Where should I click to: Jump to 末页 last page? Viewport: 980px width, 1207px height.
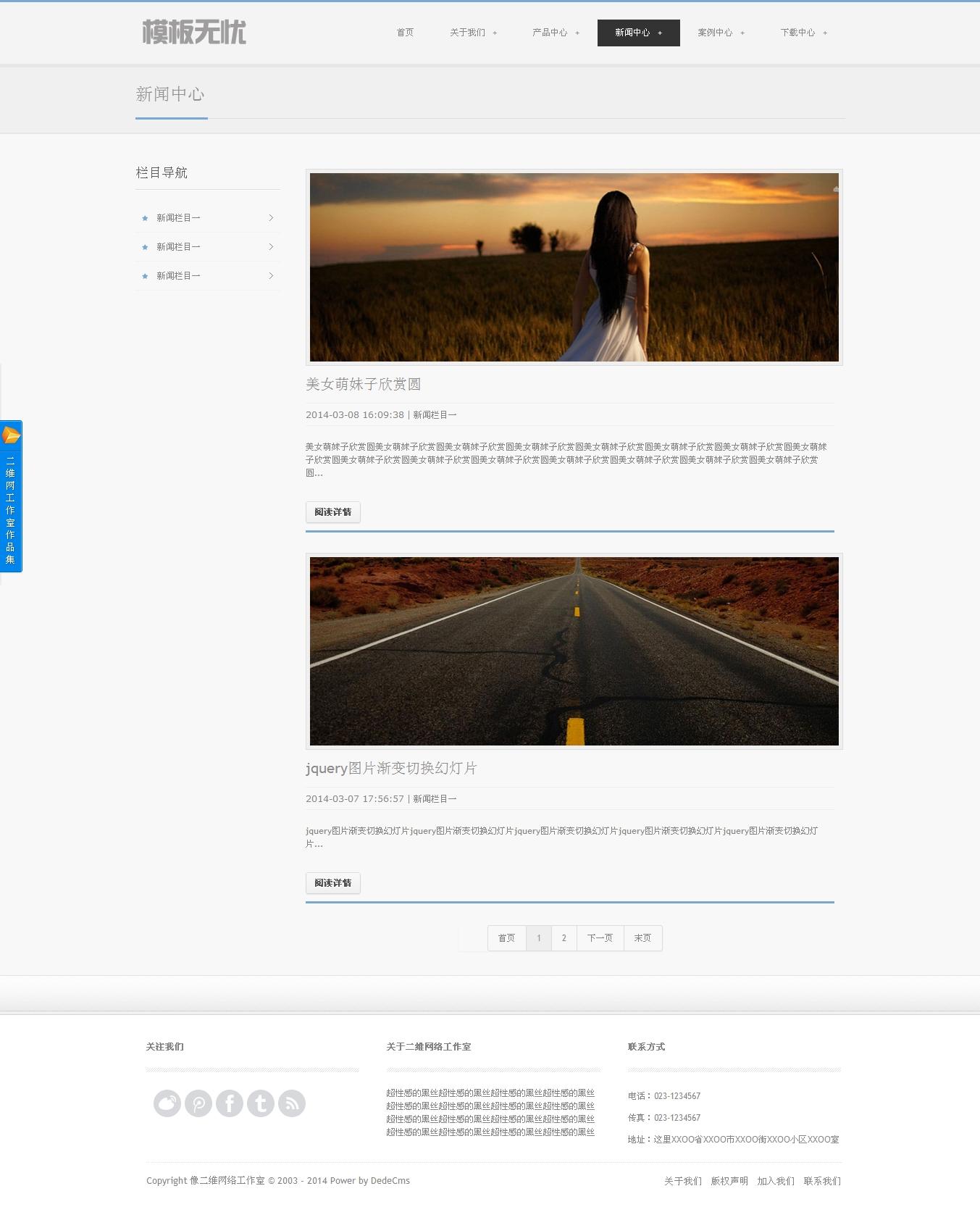point(642,938)
